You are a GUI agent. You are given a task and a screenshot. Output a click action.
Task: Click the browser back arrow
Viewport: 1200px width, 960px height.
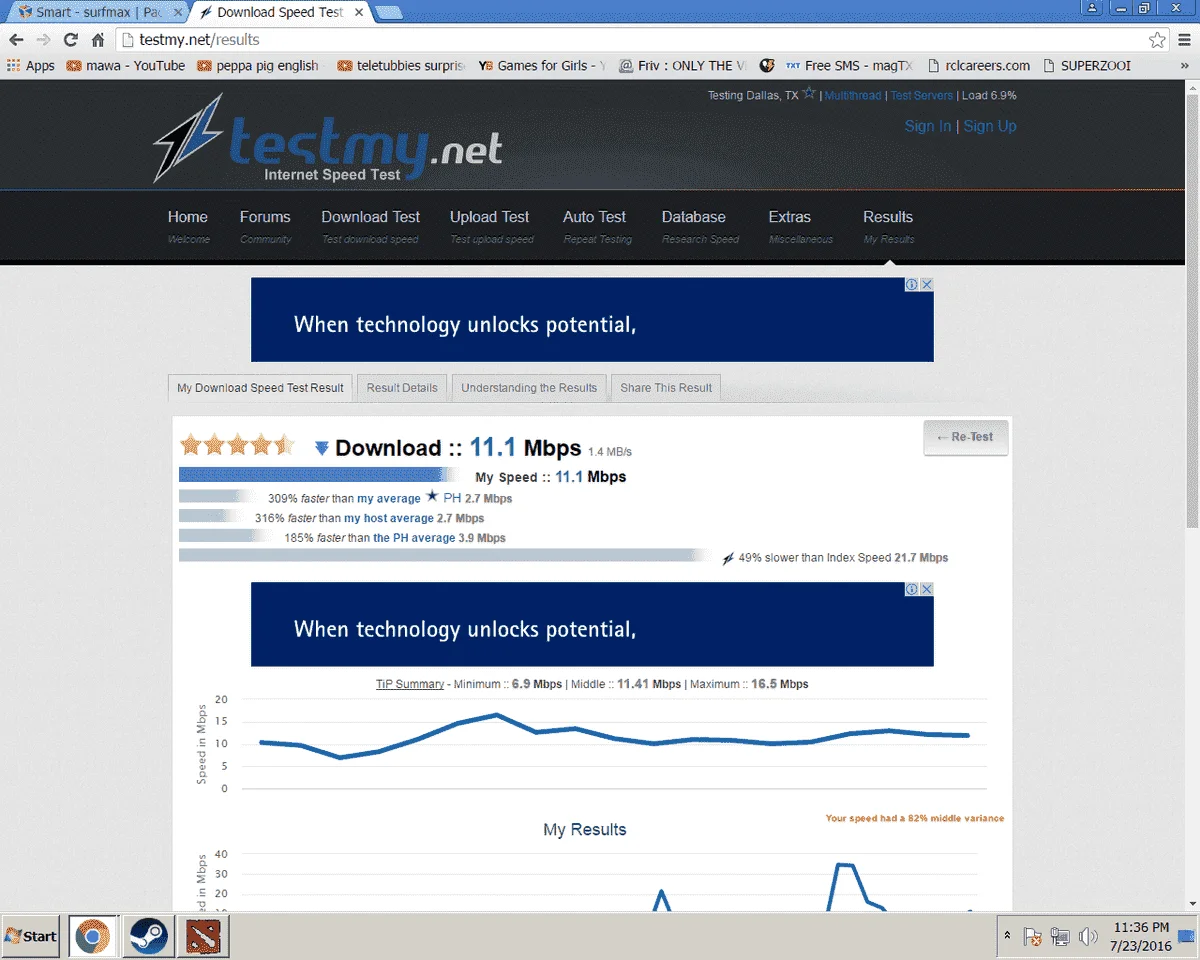point(16,40)
